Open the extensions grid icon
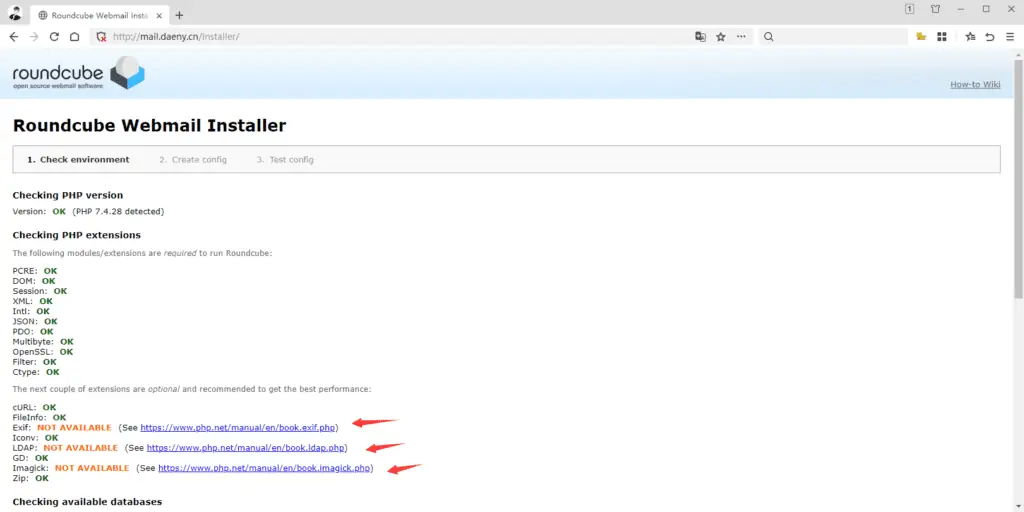The height and width of the screenshot is (512, 1024). coord(941,37)
